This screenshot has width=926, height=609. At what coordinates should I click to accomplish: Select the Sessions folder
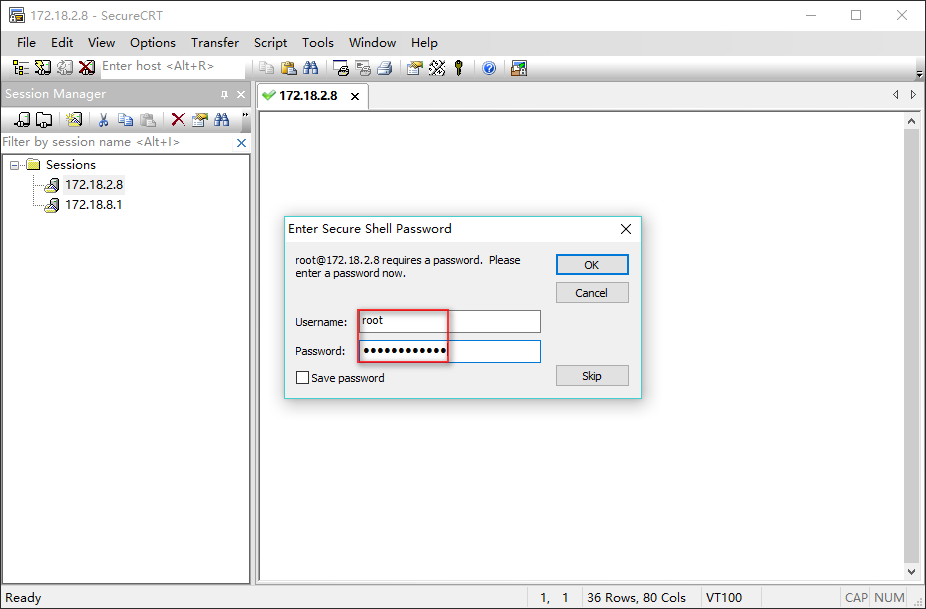70,165
